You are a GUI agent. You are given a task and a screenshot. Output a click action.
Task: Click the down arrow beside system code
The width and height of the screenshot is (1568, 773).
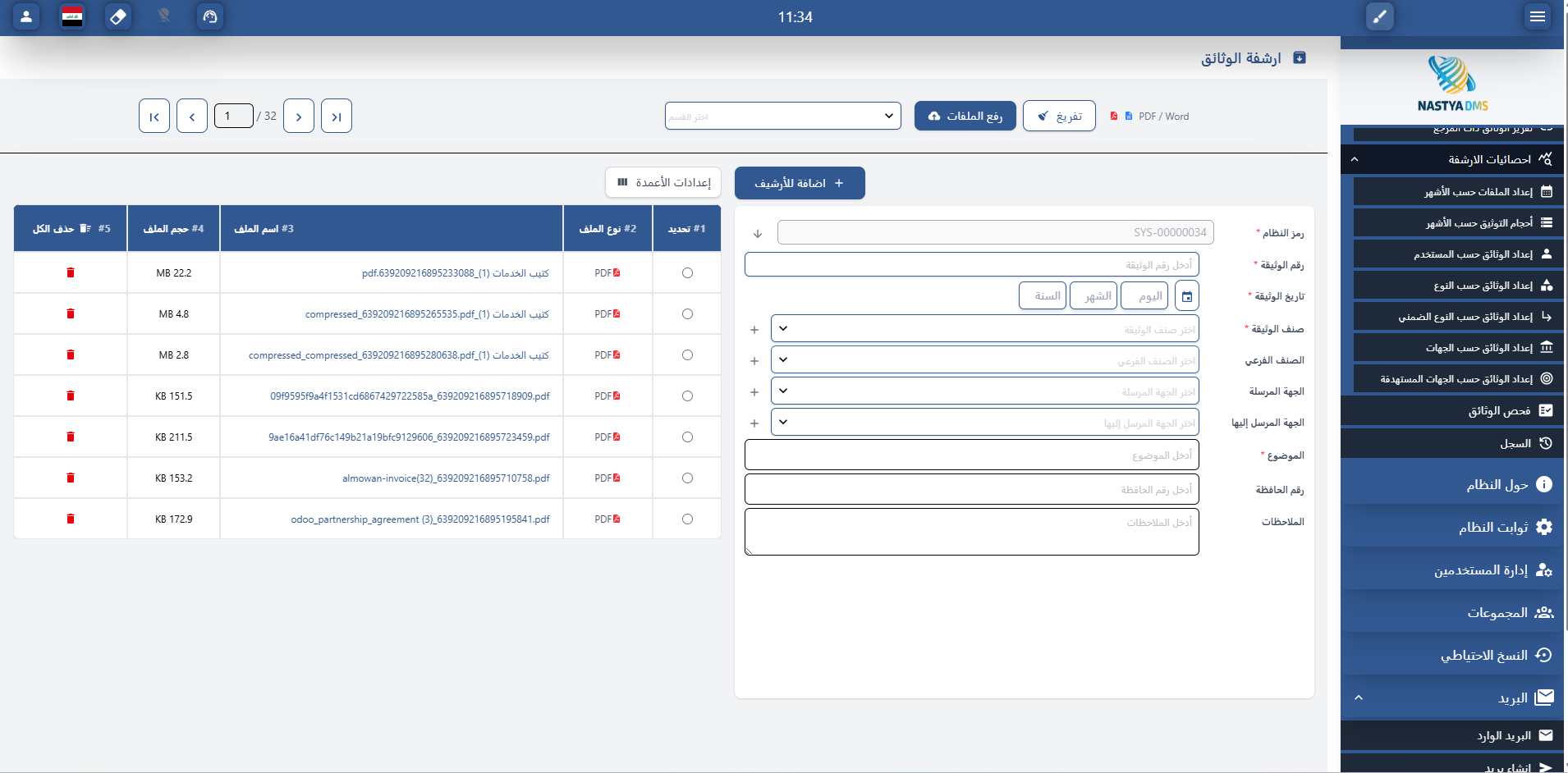[758, 234]
